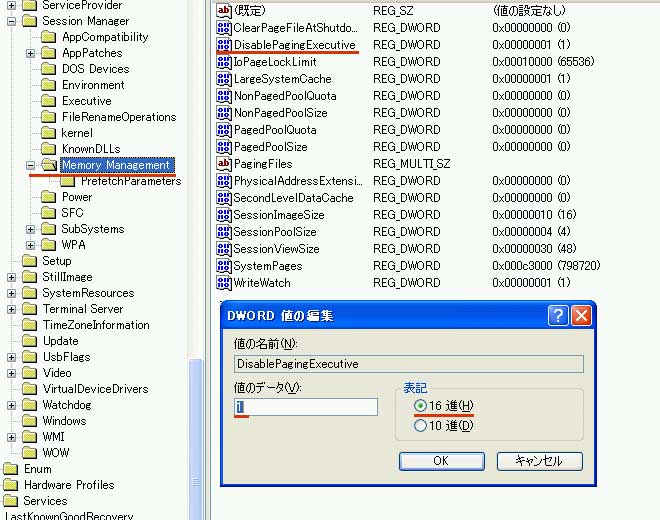Expand the AppPatches tree node

[30, 53]
